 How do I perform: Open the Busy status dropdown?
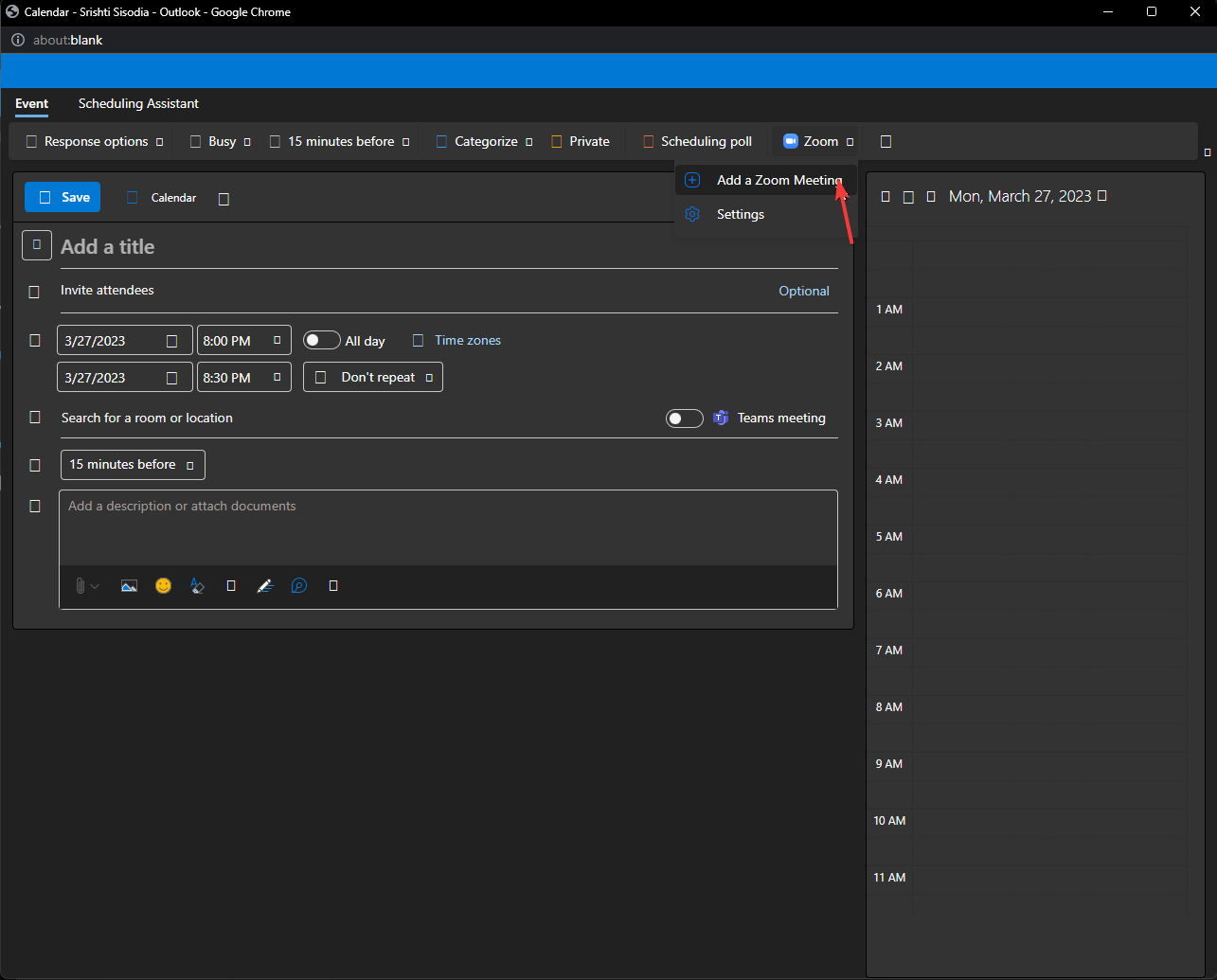pyautogui.click(x=221, y=141)
